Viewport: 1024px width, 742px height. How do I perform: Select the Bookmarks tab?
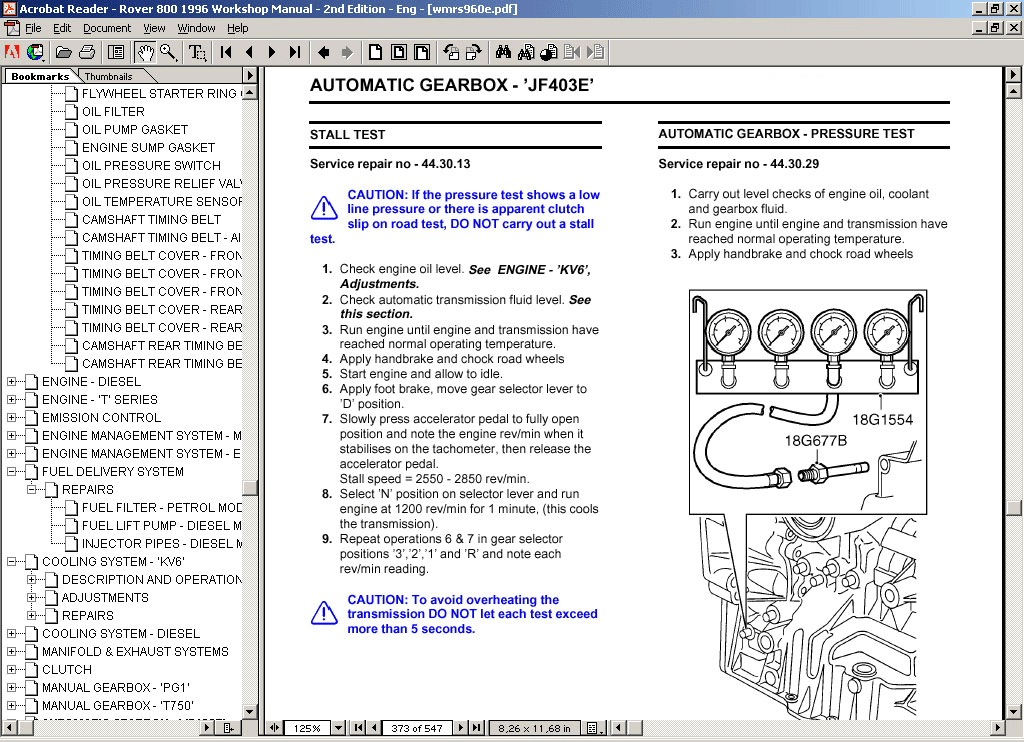tap(40, 76)
